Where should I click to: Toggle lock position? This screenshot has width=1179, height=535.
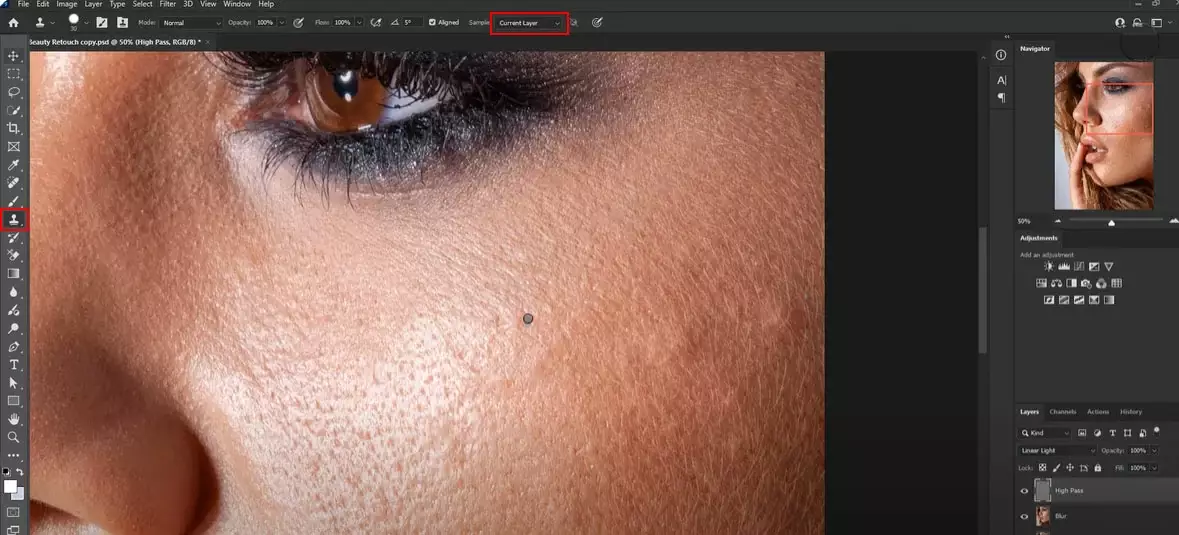point(1069,467)
